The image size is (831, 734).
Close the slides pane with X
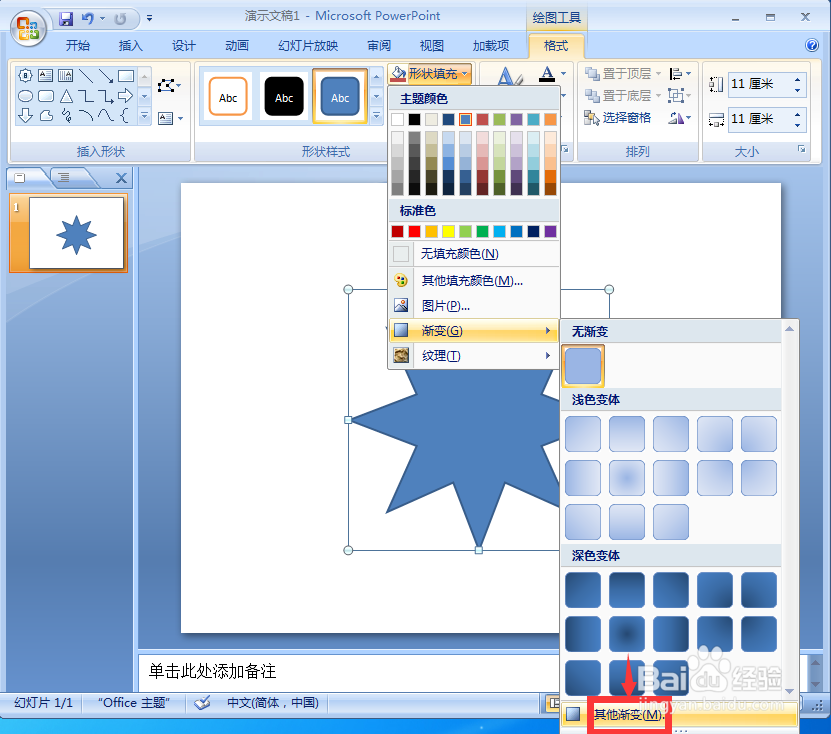click(121, 178)
